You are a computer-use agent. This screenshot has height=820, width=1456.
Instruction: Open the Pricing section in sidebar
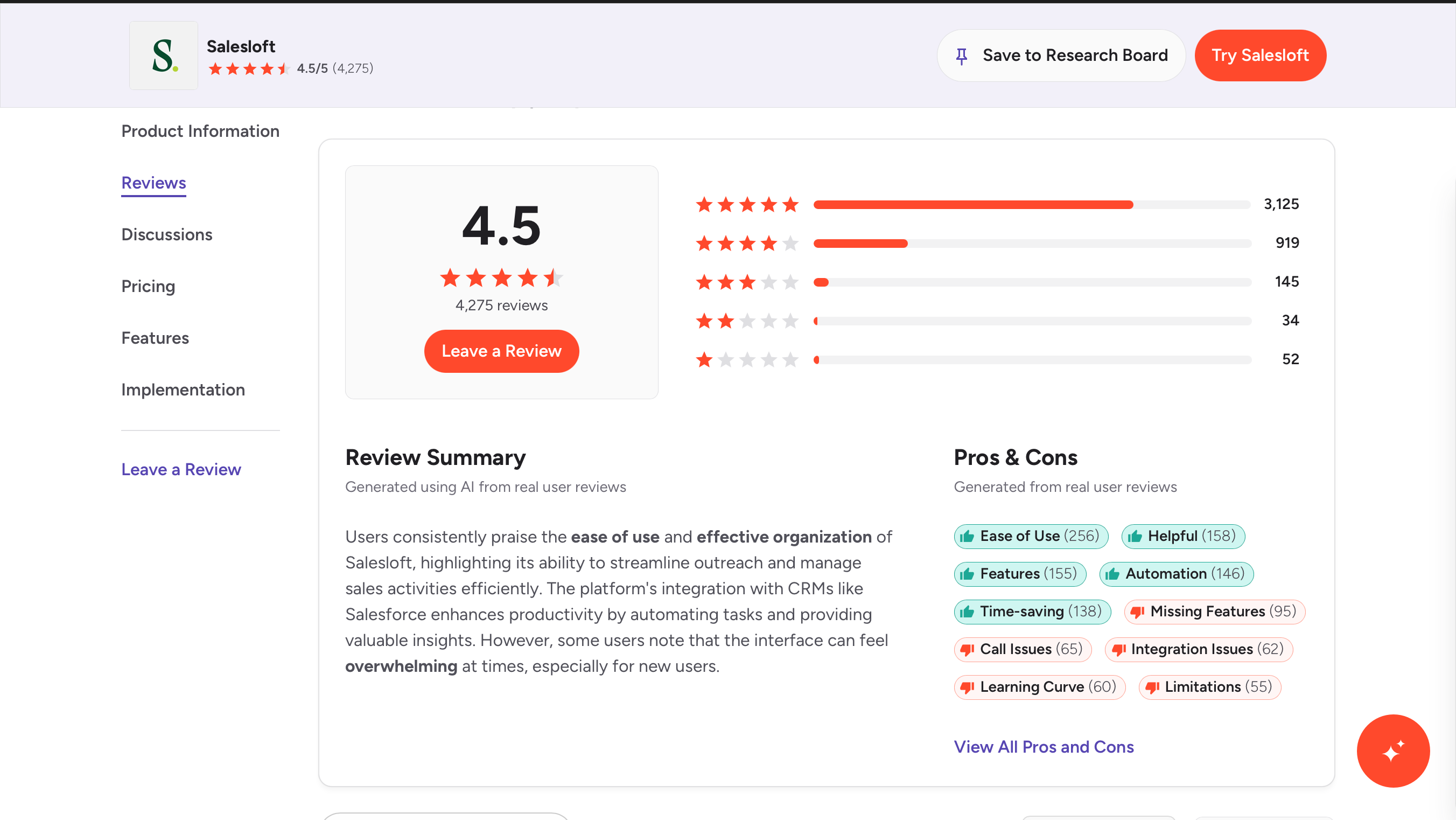pos(148,286)
